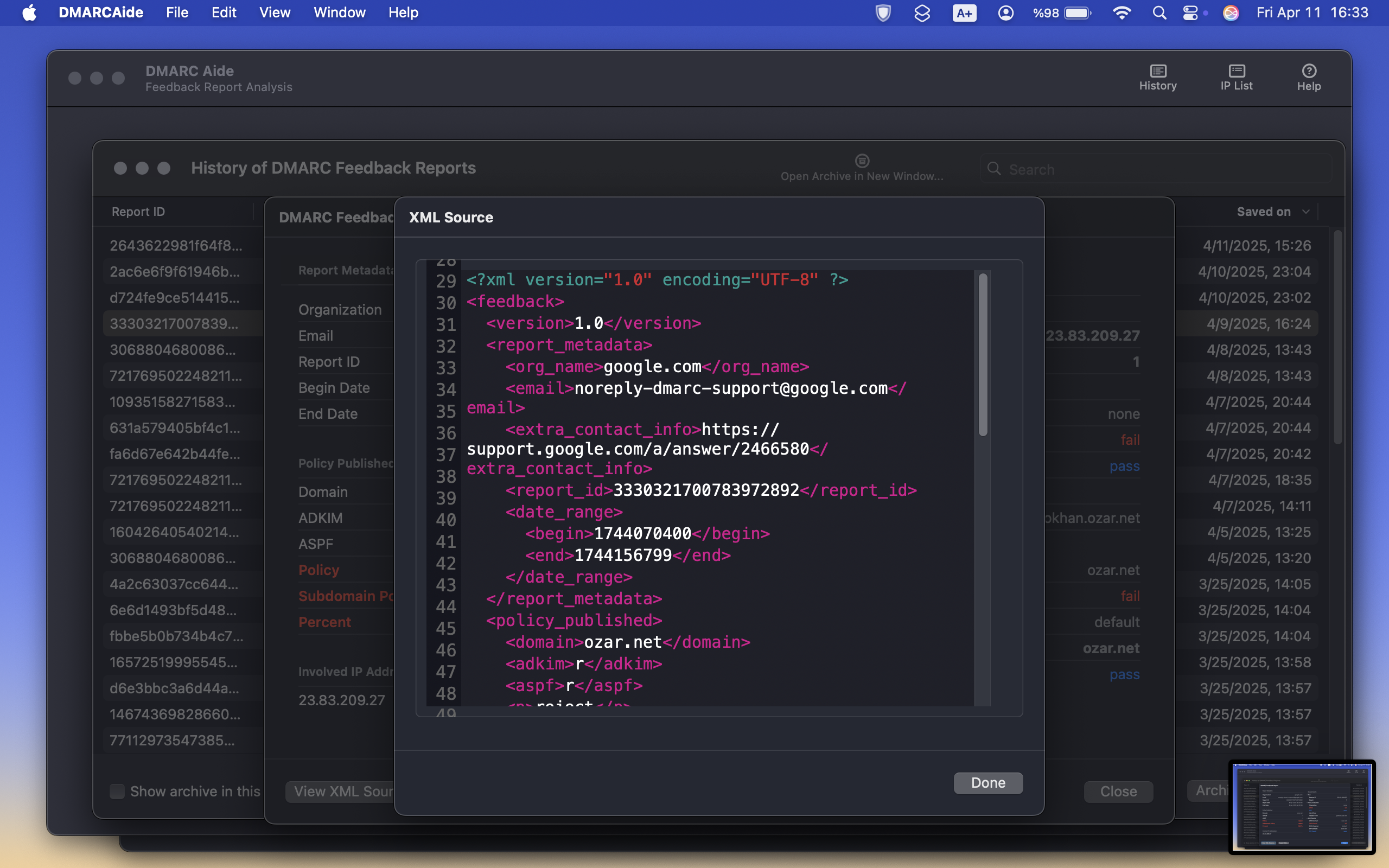This screenshot has height=868, width=1389.
Task: Select report row fa6d67e642b44fe...
Action: click(x=175, y=454)
